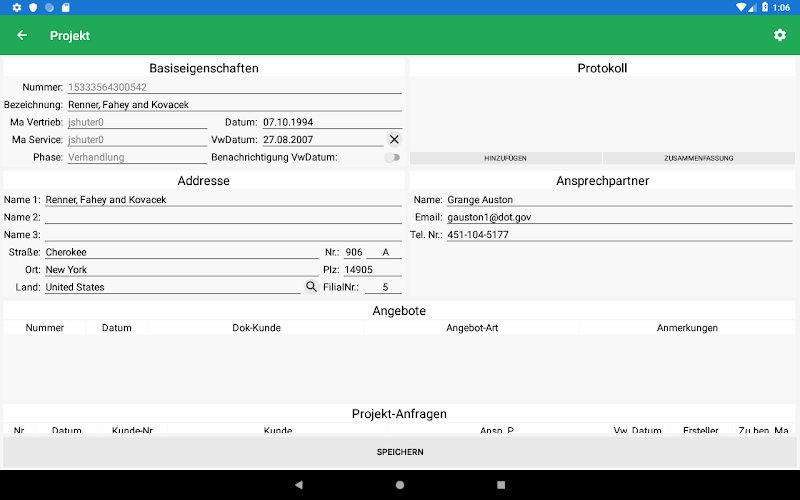800x500 pixels.
Task: Tap the Wi-Fi status icon
Action: coord(741,7)
